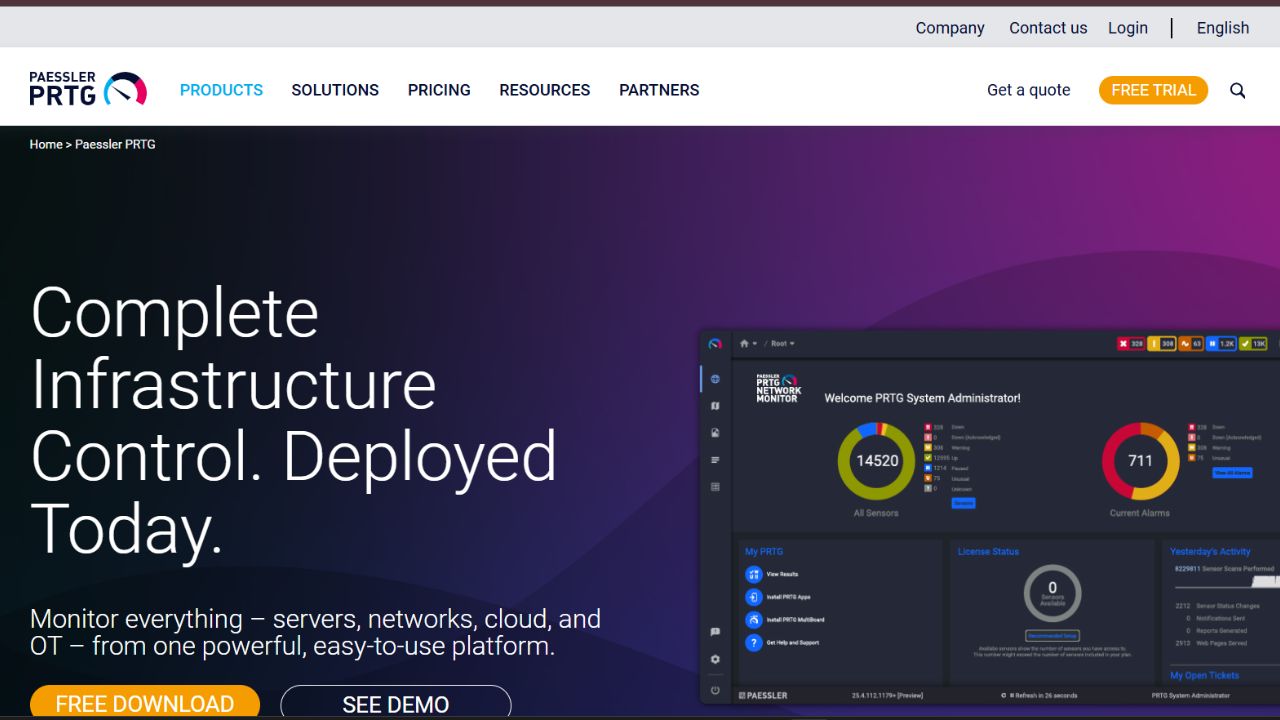Click the Install PRTG MultiBoard icon

[754, 620]
